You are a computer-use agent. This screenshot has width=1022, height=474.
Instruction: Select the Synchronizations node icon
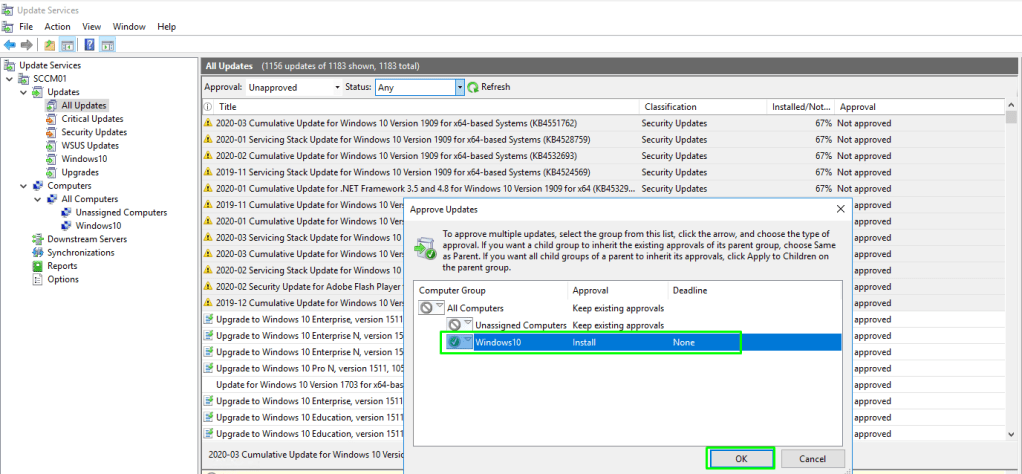click(38, 253)
